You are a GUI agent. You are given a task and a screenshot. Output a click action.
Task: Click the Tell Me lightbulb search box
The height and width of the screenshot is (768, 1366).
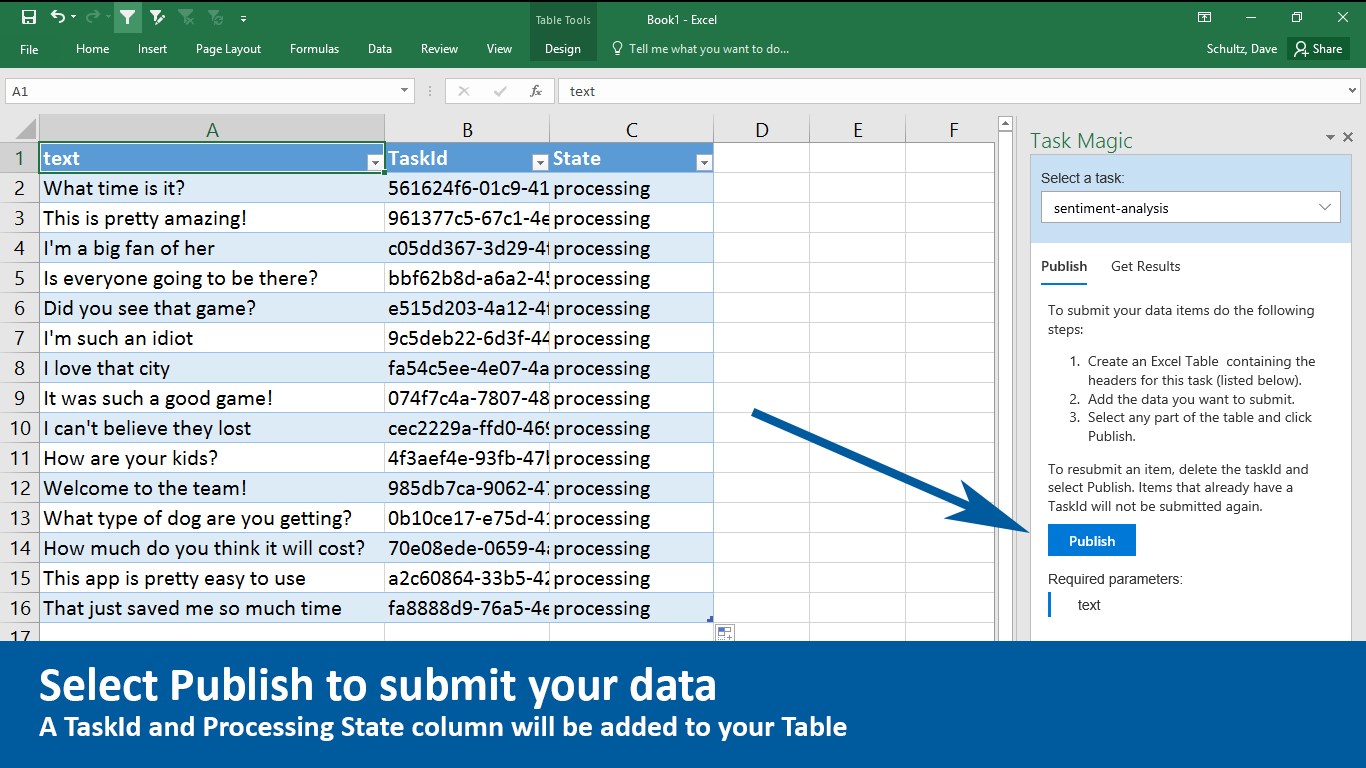(x=700, y=49)
